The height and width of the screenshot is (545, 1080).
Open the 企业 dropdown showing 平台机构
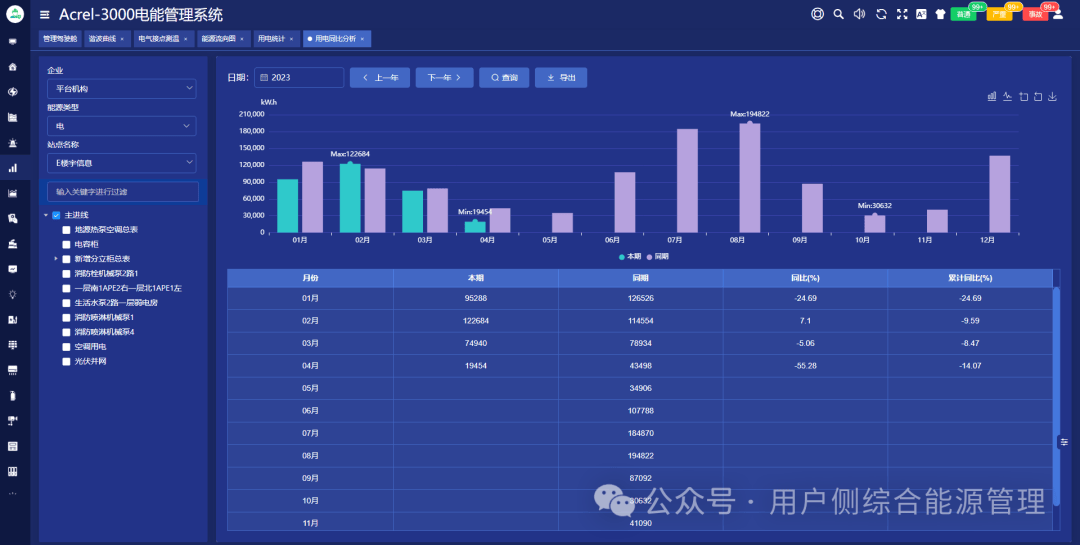[121, 88]
